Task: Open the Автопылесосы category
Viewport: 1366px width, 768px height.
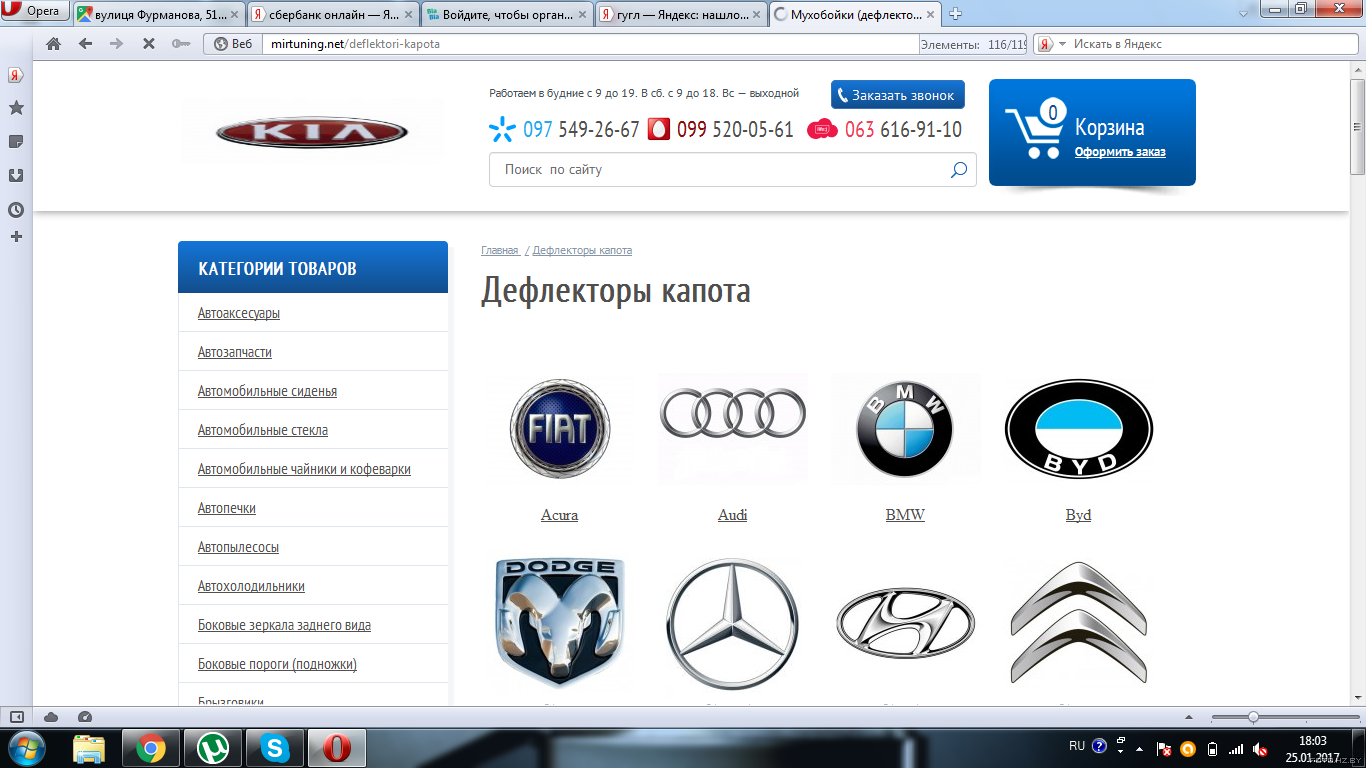Action: [238, 547]
